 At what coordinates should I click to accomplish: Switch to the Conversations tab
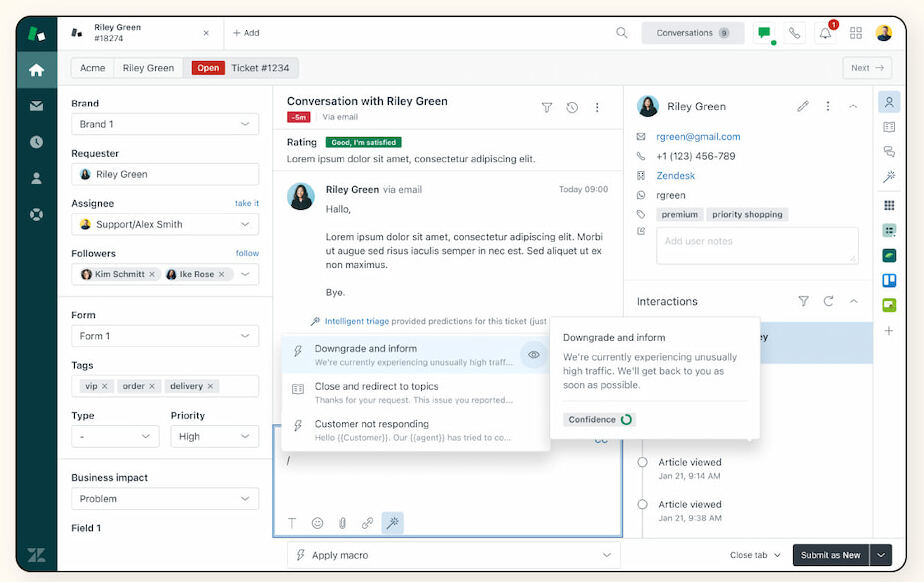tap(692, 32)
